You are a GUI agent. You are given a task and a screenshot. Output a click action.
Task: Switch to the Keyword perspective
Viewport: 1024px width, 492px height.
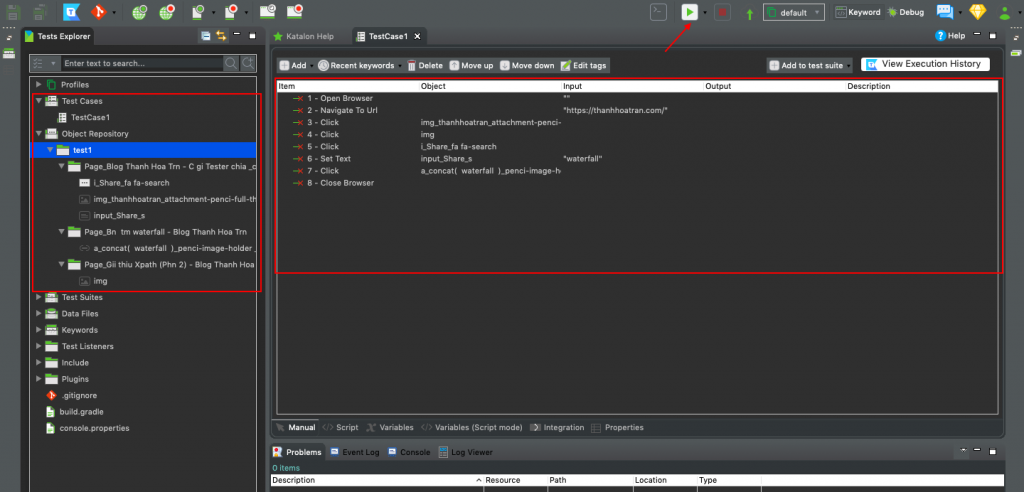pos(858,12)
